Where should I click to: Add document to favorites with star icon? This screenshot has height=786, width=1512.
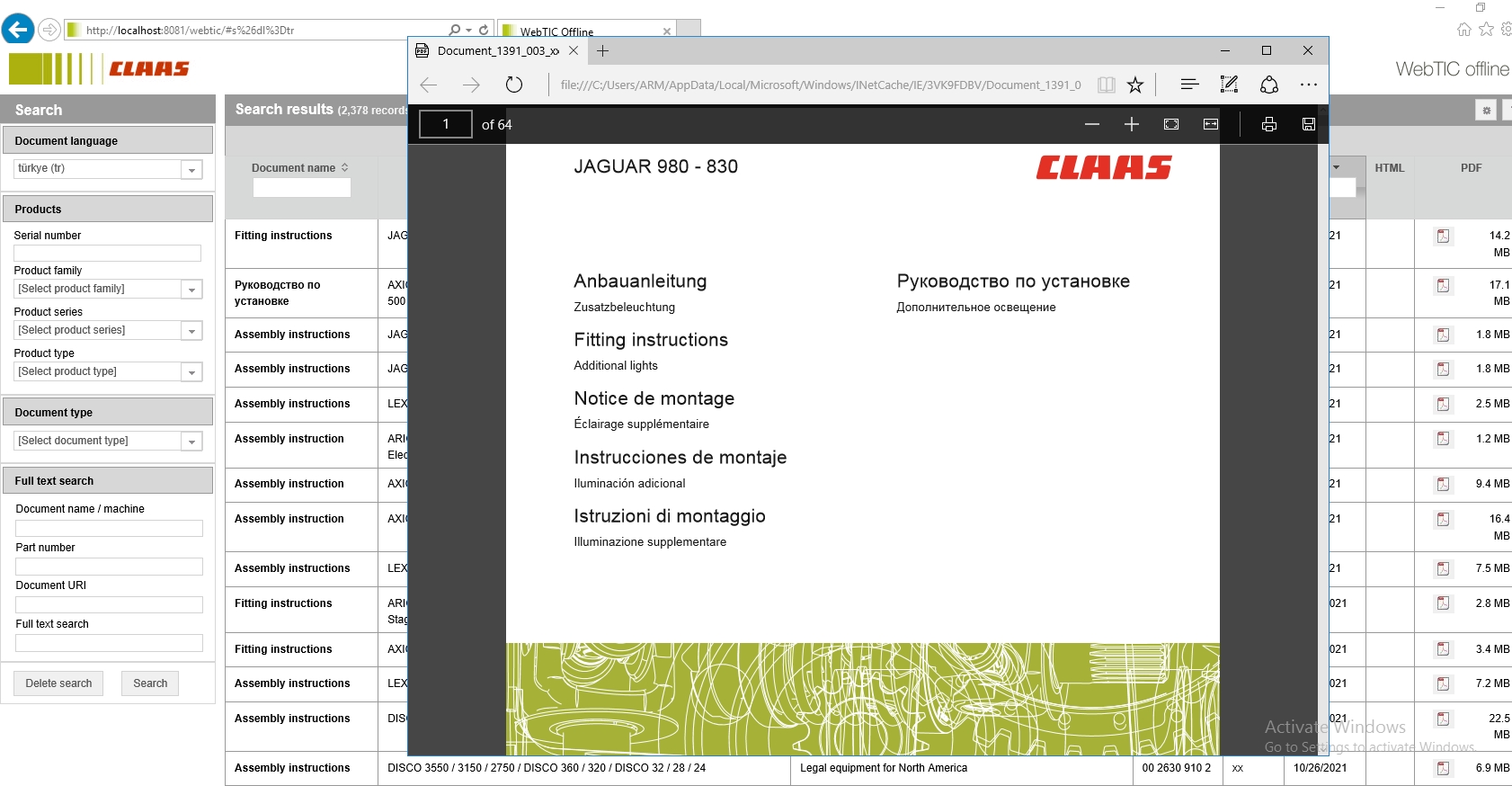tap(1135, 85)
